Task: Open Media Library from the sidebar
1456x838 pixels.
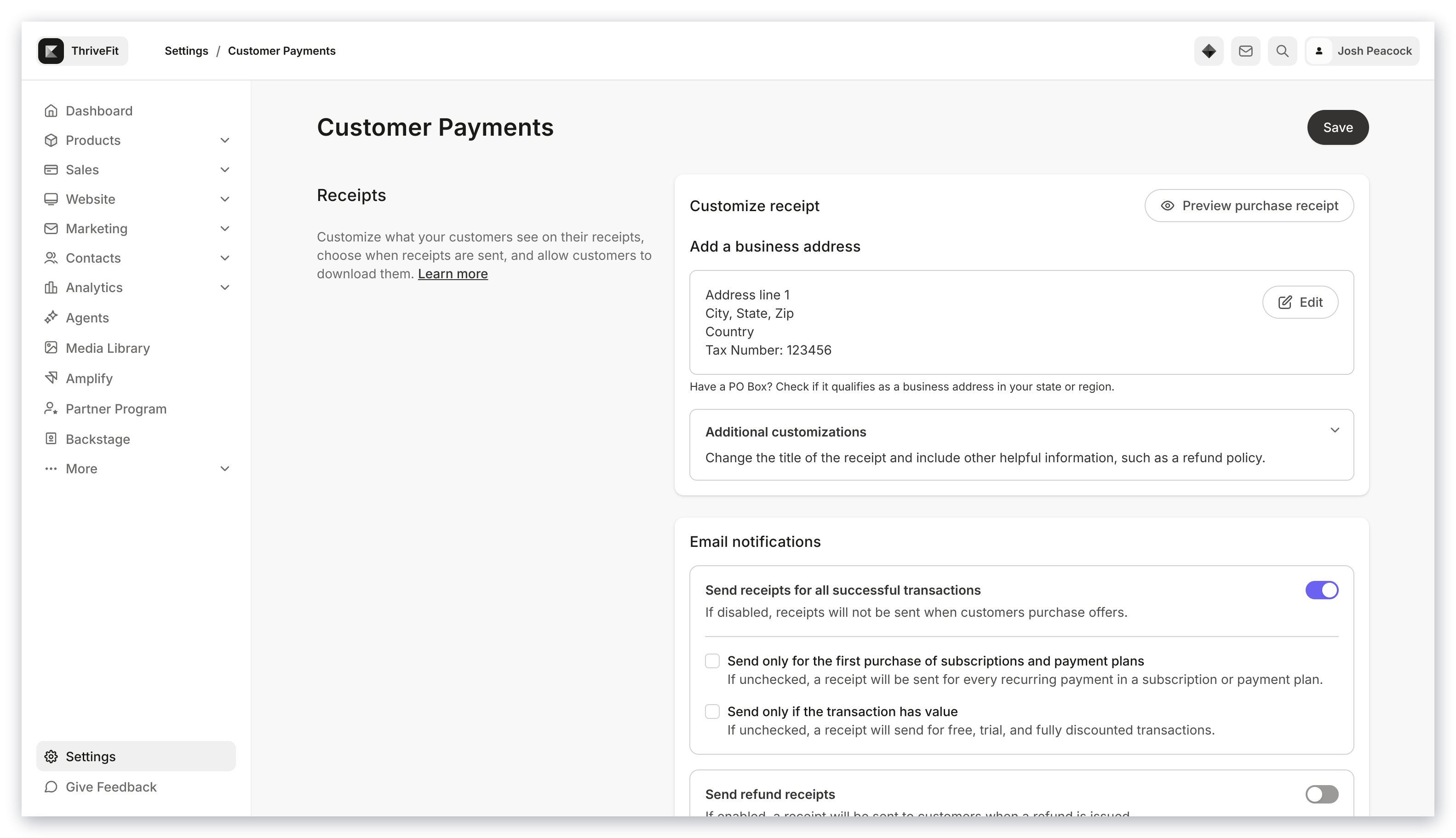Action: 136,348
